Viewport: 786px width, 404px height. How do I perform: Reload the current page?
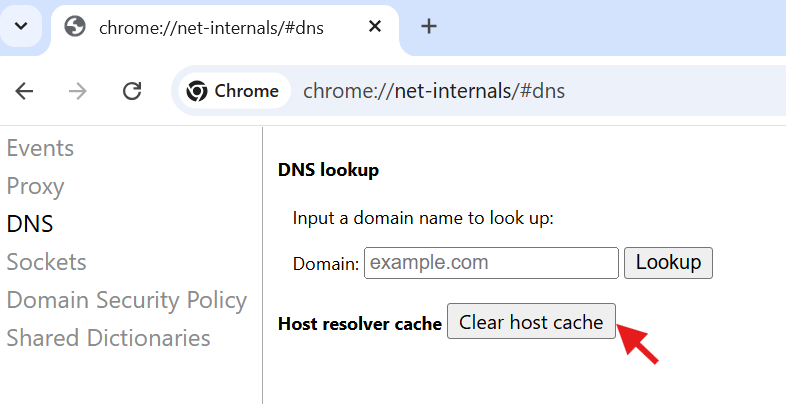(131, 91)
